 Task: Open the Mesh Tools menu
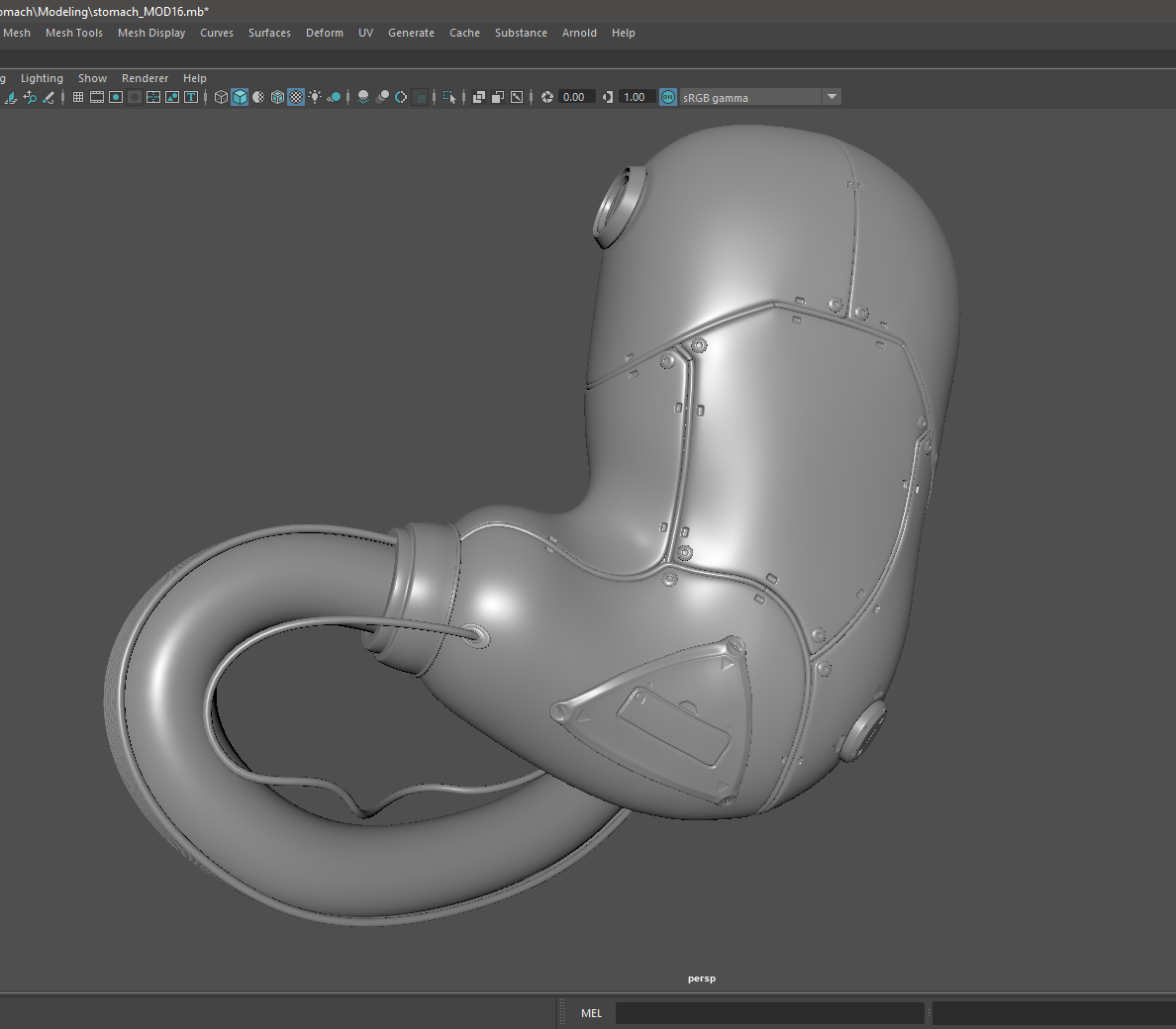coord(73,33)
